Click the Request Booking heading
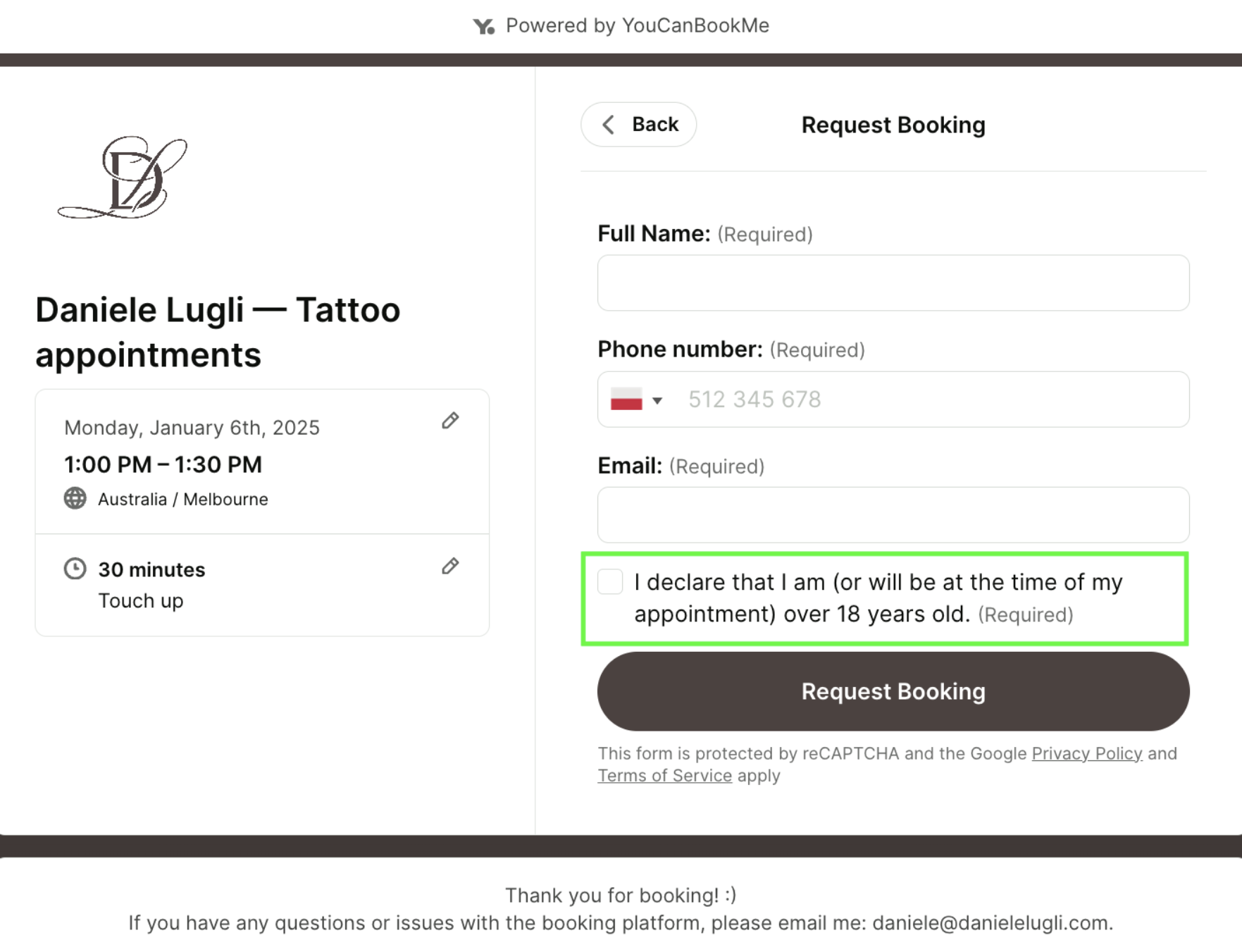This screenshot has height=952, width=1242. (x=893, y=125)
